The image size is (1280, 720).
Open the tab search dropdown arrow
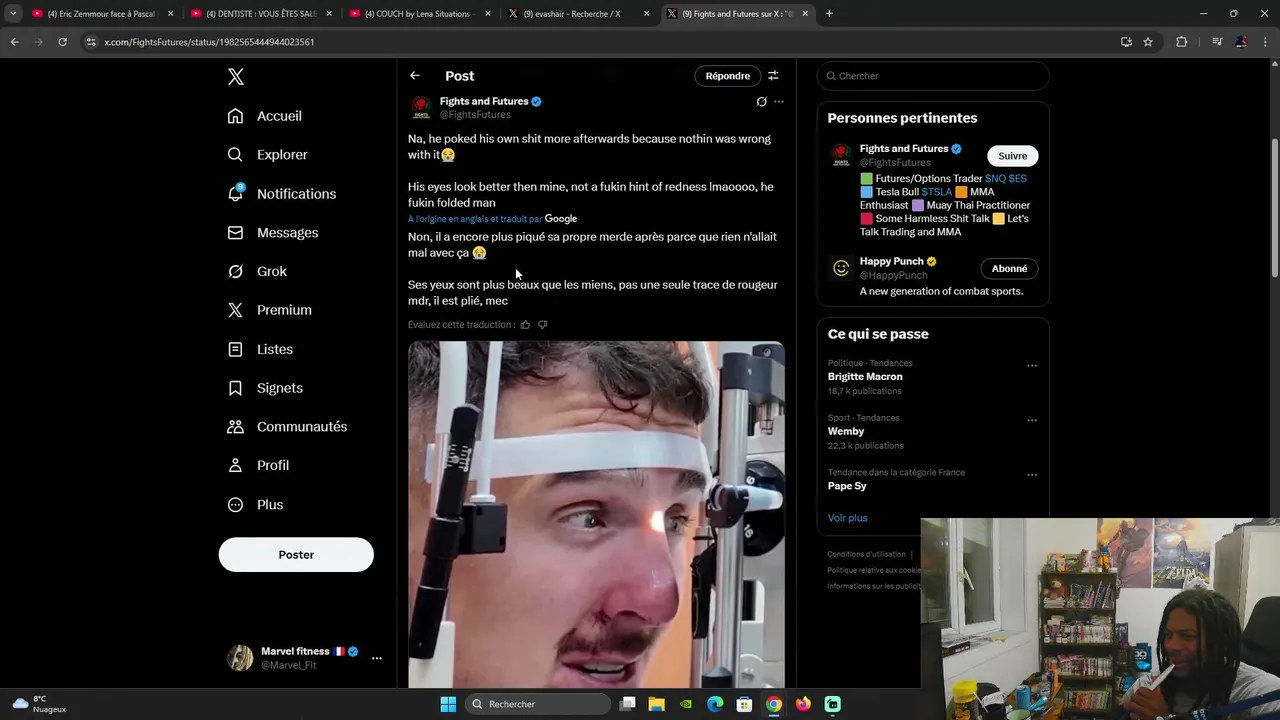[13, 14]
